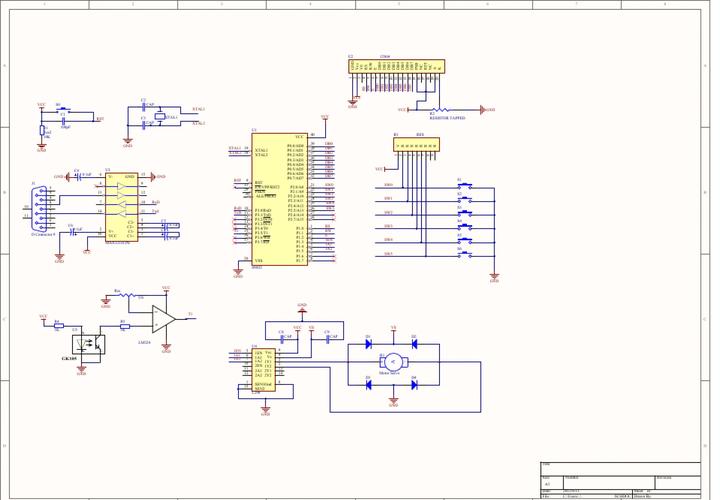Select the RES resistor pack header
720x500 pixels.
click(x=416, y=144)
